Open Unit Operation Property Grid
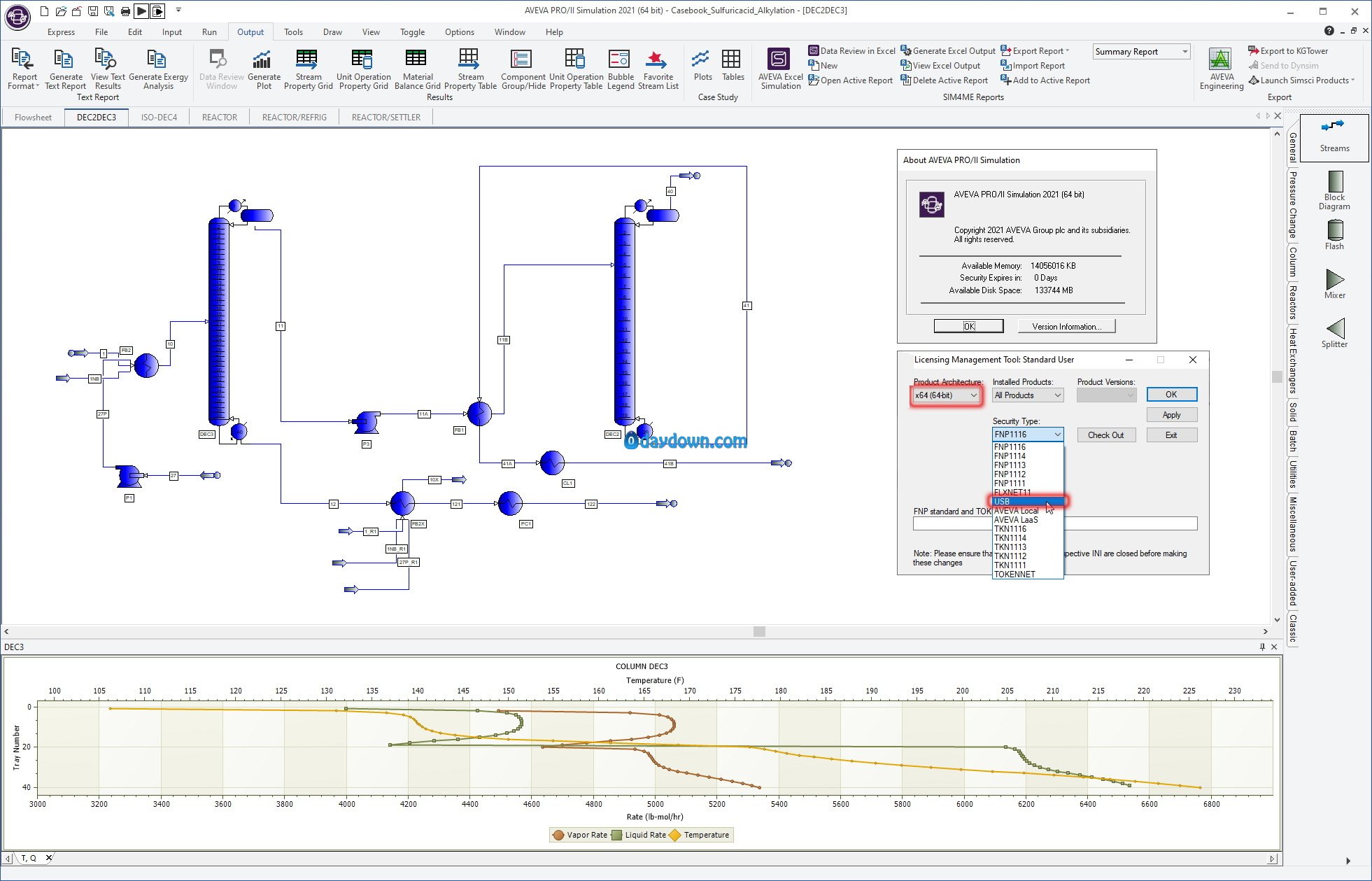 tap(363, 69)
